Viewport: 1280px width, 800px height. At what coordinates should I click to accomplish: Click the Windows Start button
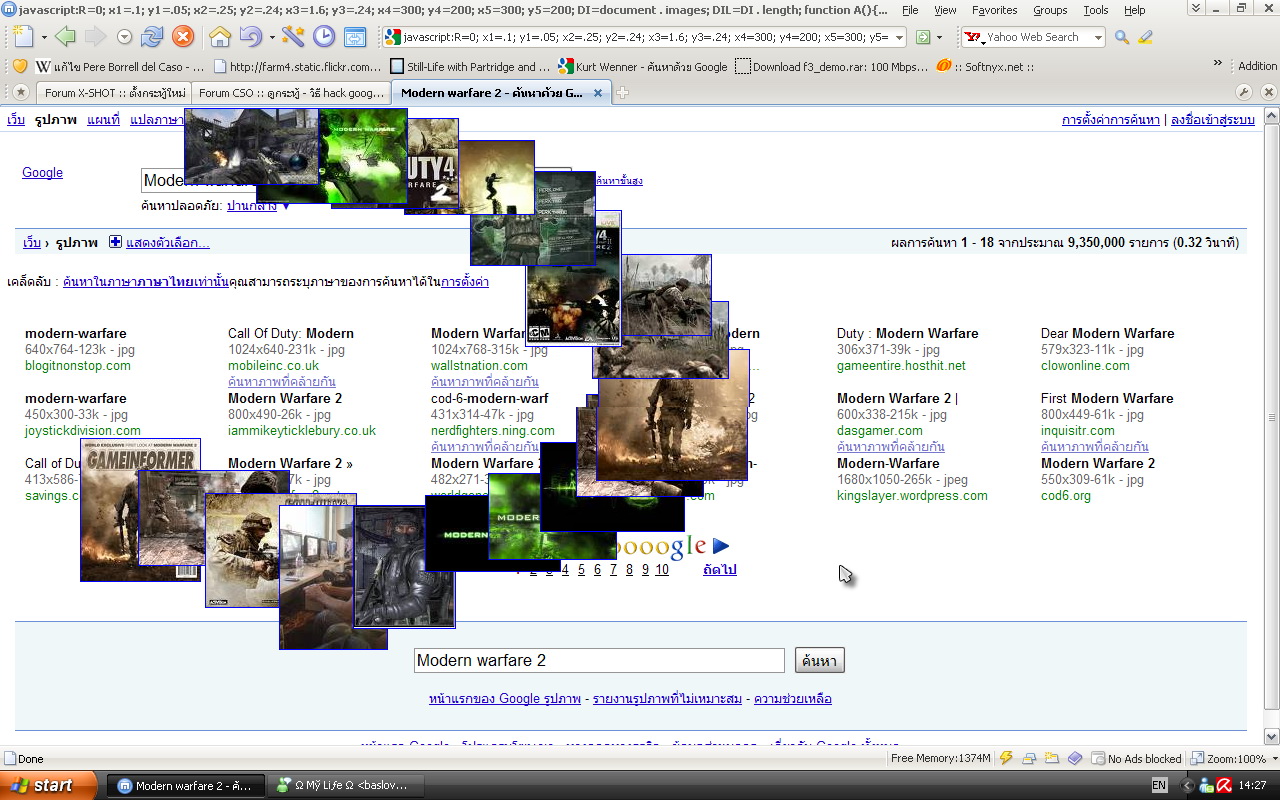point(49,785)
